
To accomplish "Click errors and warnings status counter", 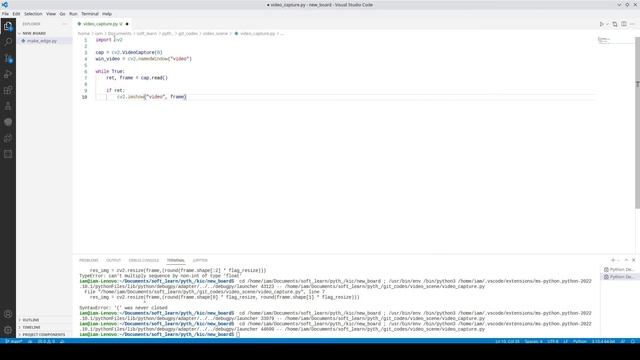I will point(46,341).
